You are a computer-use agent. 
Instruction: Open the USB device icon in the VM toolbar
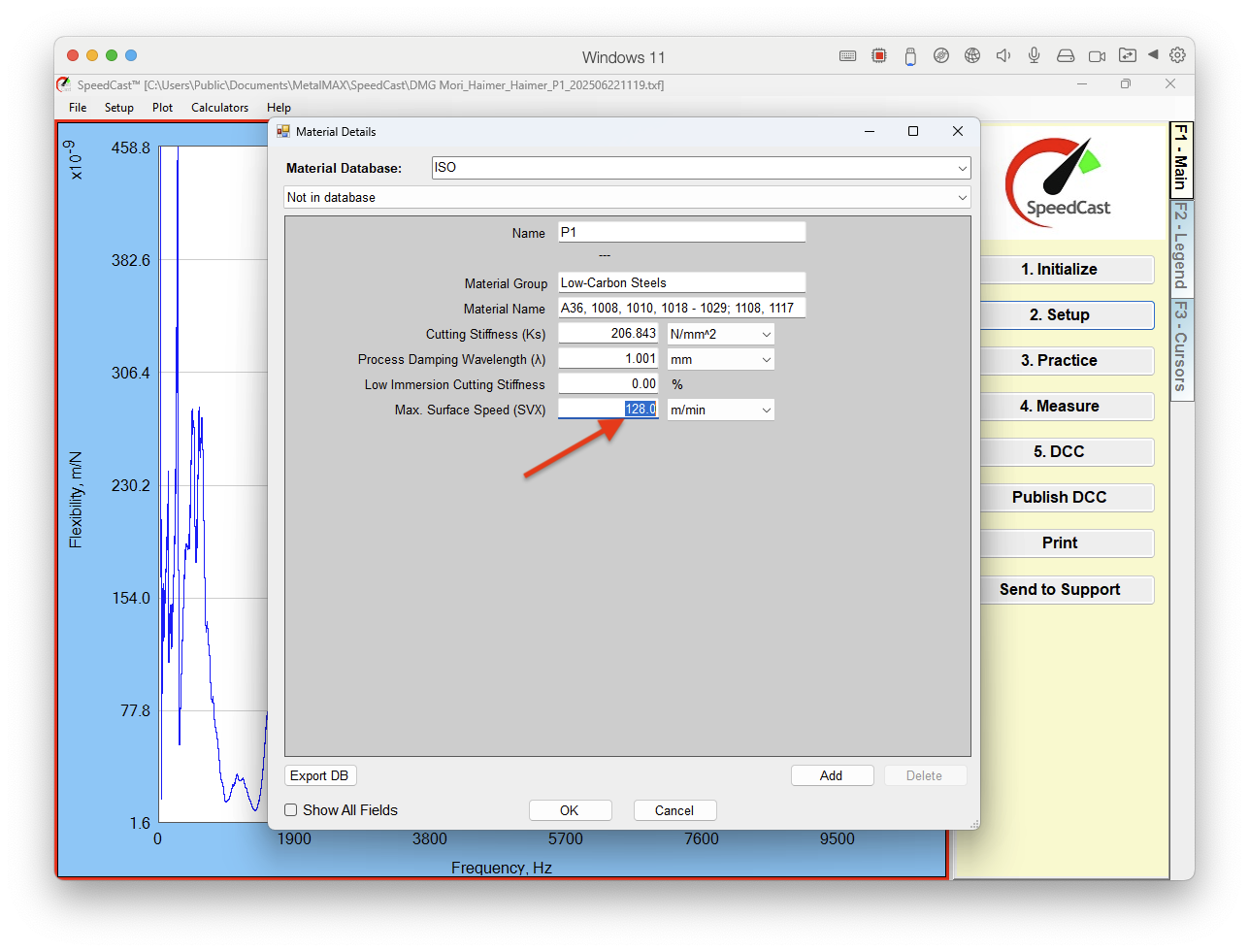910,56
